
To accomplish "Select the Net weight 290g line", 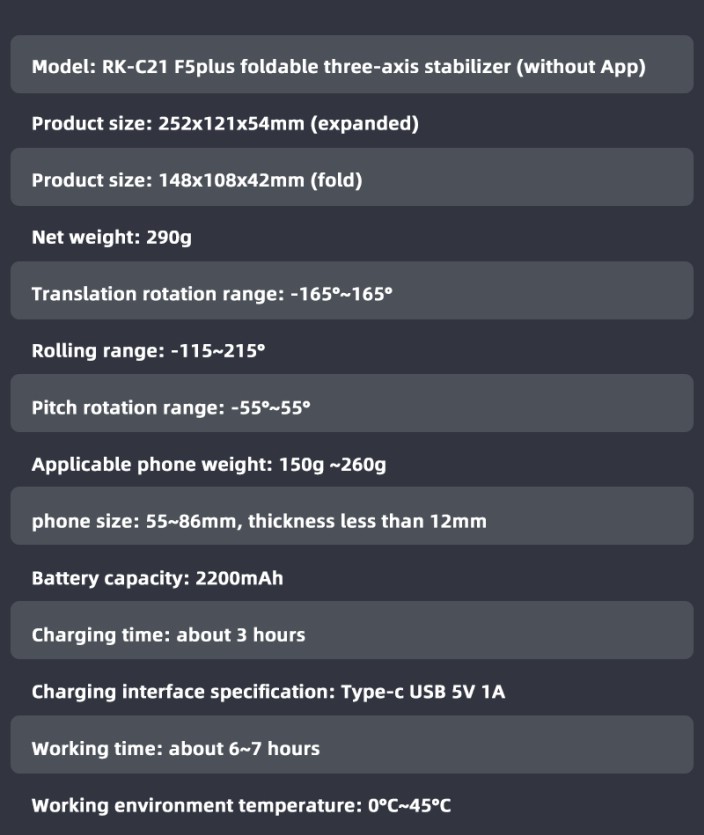I will tap(112, 237).
